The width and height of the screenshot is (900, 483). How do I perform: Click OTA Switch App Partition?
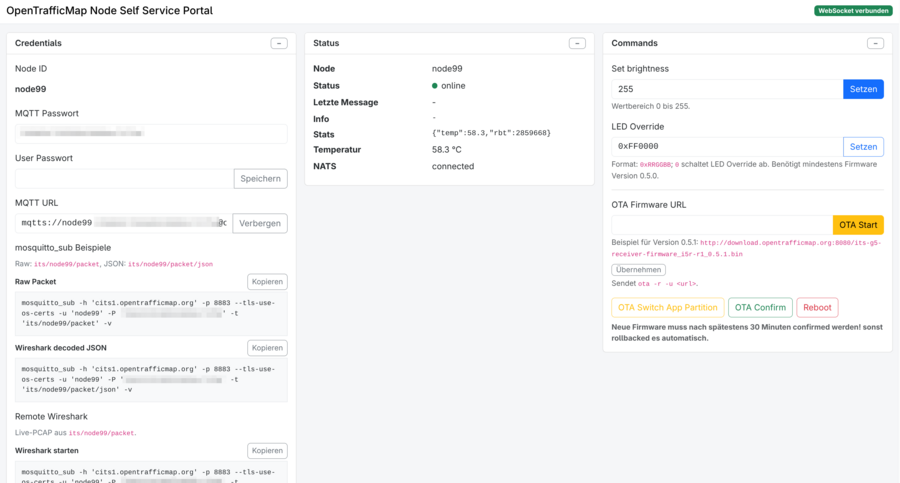668,308
